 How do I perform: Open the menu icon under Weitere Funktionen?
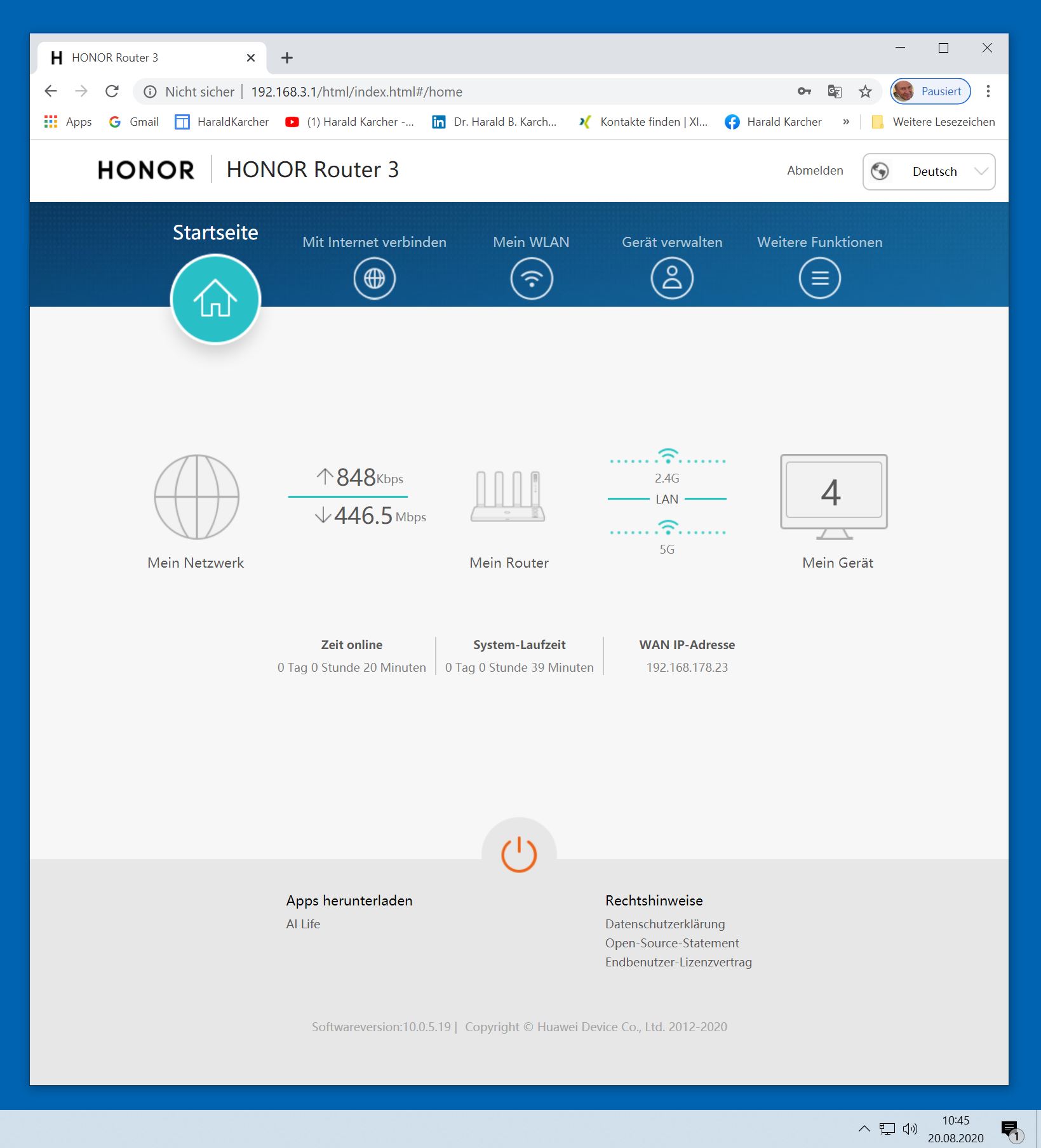tap(819, 278)
